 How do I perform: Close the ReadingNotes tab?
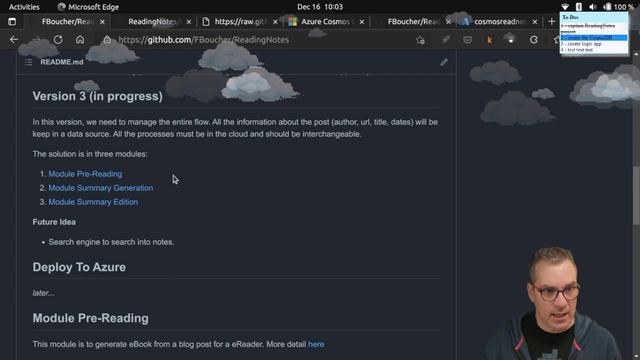(189, 22)
